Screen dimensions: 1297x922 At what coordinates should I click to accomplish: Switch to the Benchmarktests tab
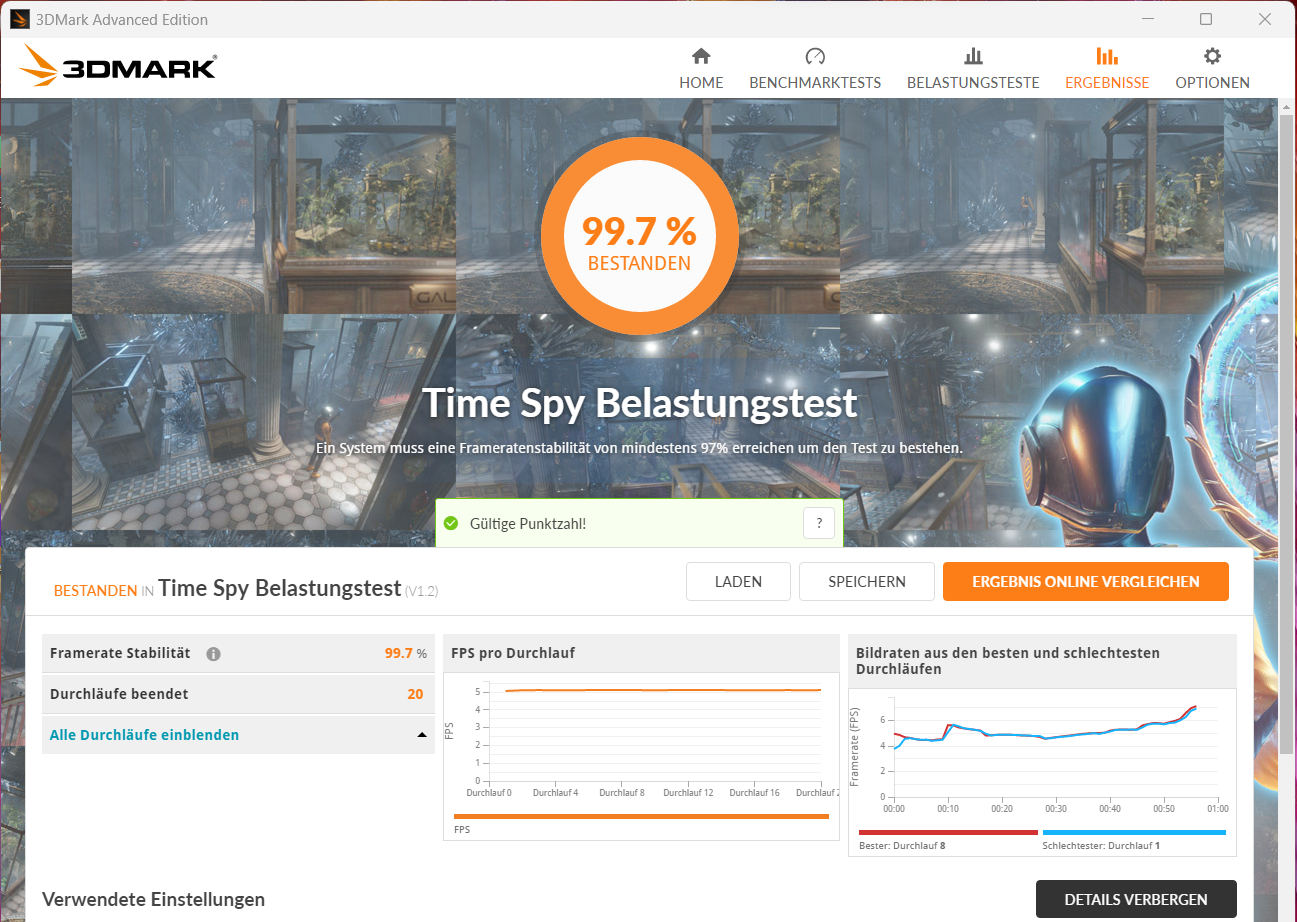pyautogui.click(x=815, y=83)
